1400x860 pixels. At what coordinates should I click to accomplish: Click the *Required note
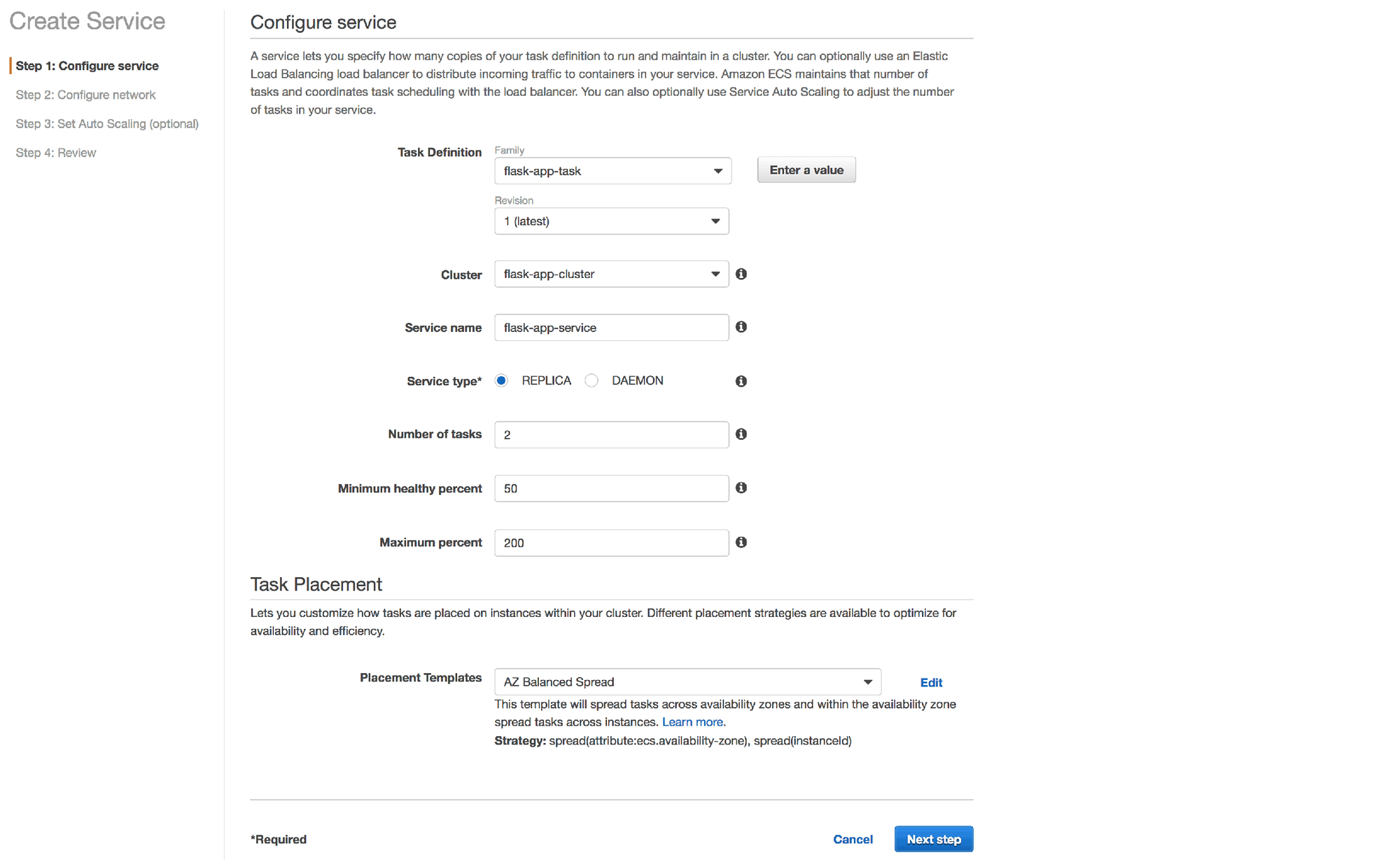(x=279, y=839)
